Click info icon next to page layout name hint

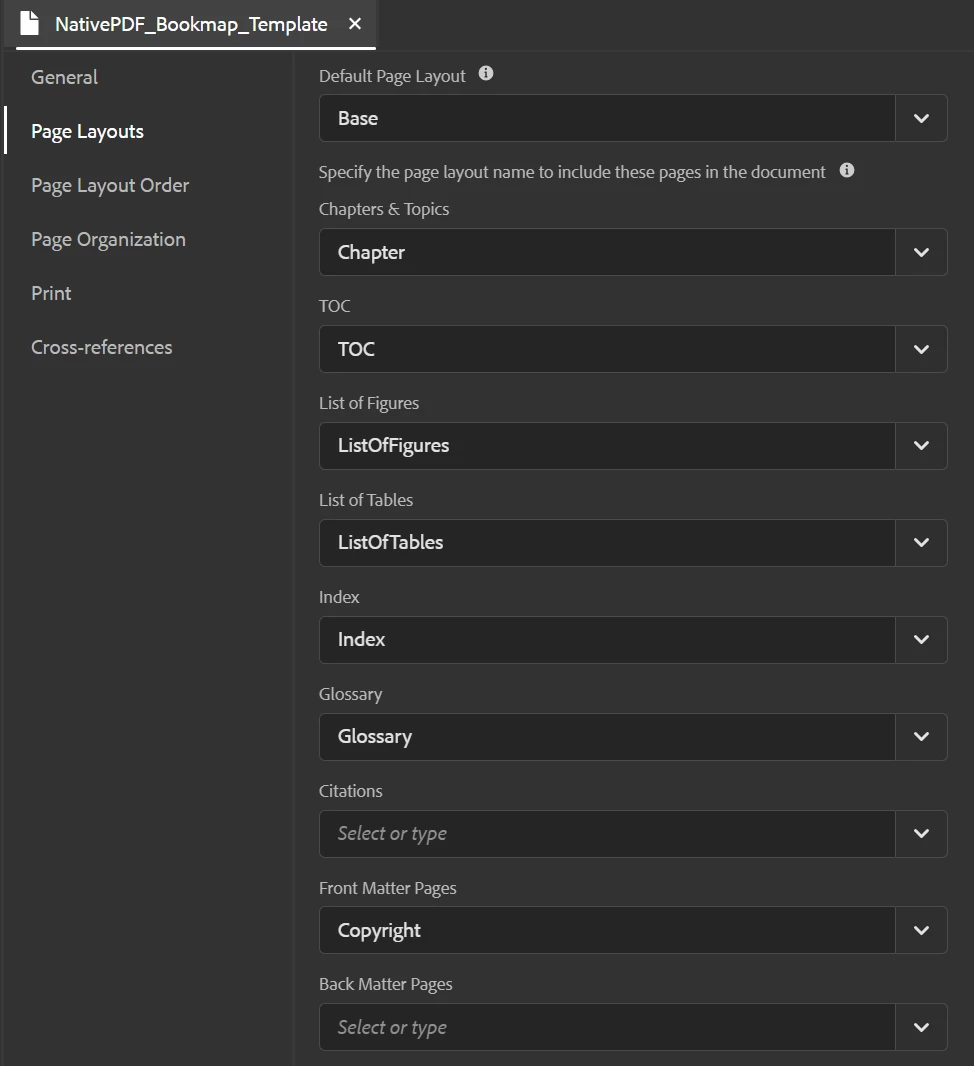847,170
